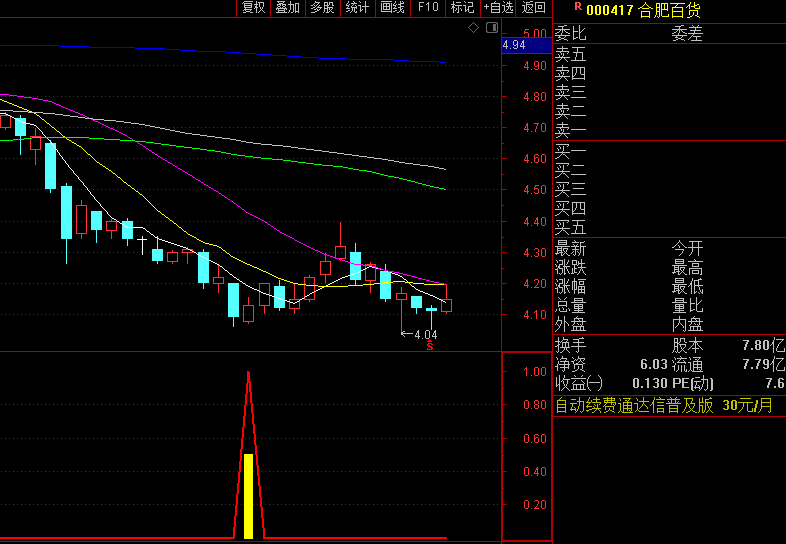This screenshot has width=786, height=544.
Task: Click the 收益(一) value 0.130
Action: [650, 384]
